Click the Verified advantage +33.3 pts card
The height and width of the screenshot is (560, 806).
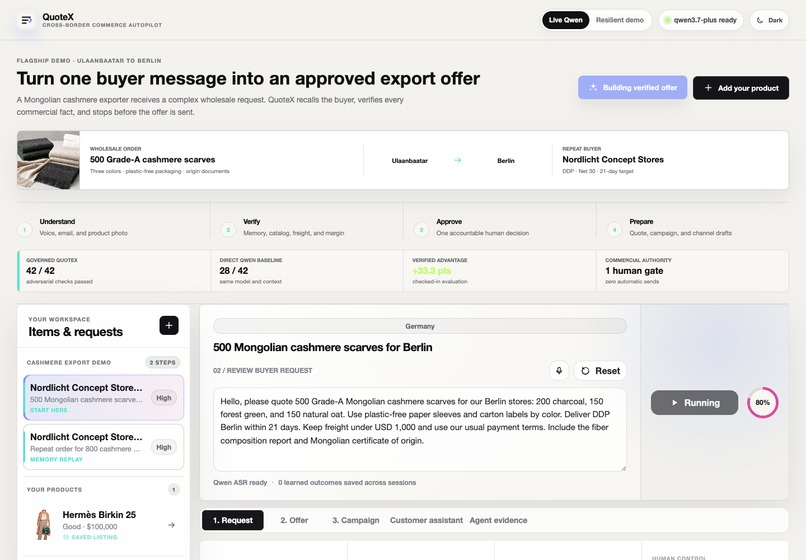click(500, 271)
